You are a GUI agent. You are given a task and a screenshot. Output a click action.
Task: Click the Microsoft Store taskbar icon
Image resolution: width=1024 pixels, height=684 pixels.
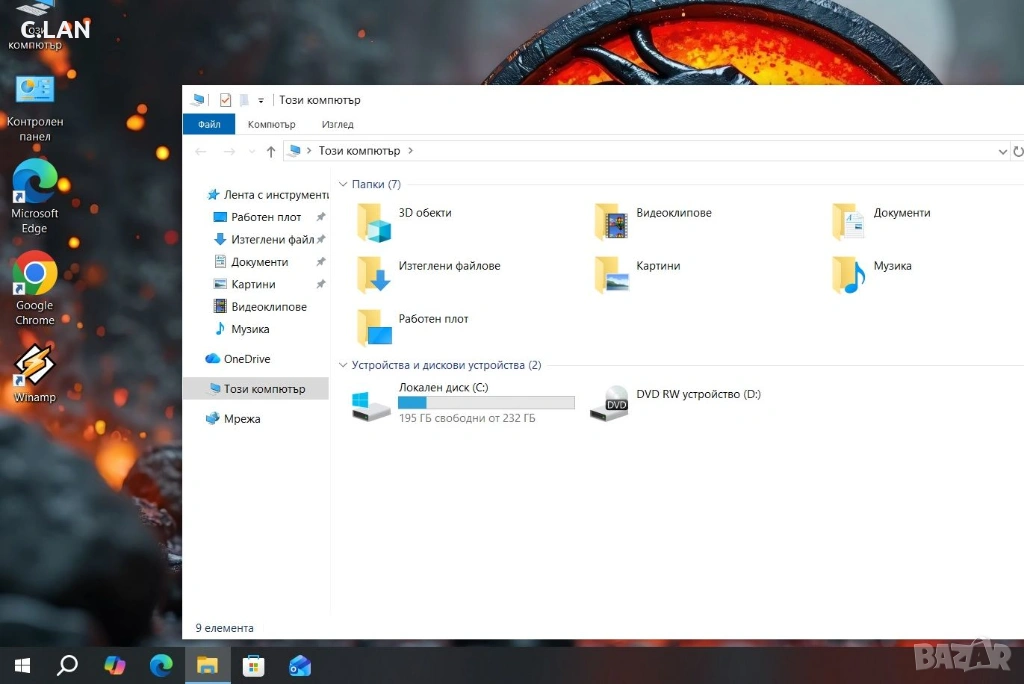point(253,665)
